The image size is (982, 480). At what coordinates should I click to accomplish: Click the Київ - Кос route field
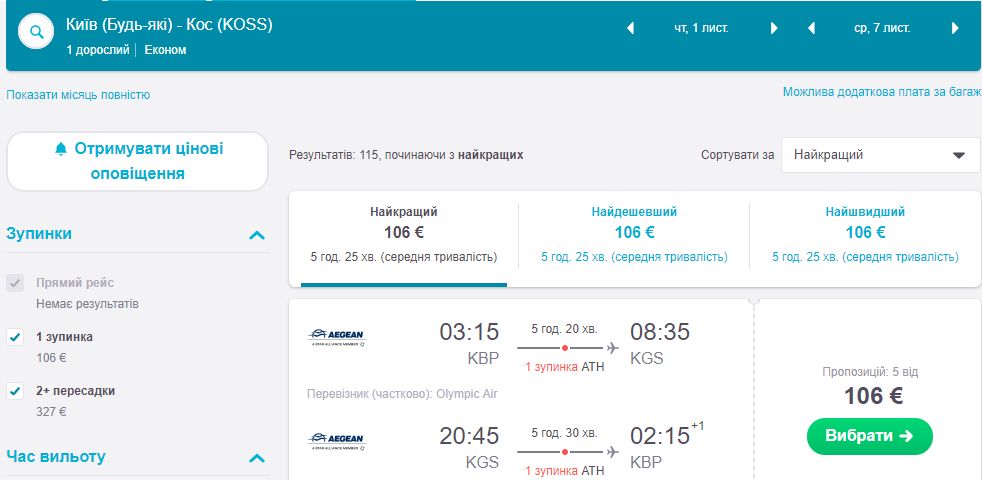[169, 24]
